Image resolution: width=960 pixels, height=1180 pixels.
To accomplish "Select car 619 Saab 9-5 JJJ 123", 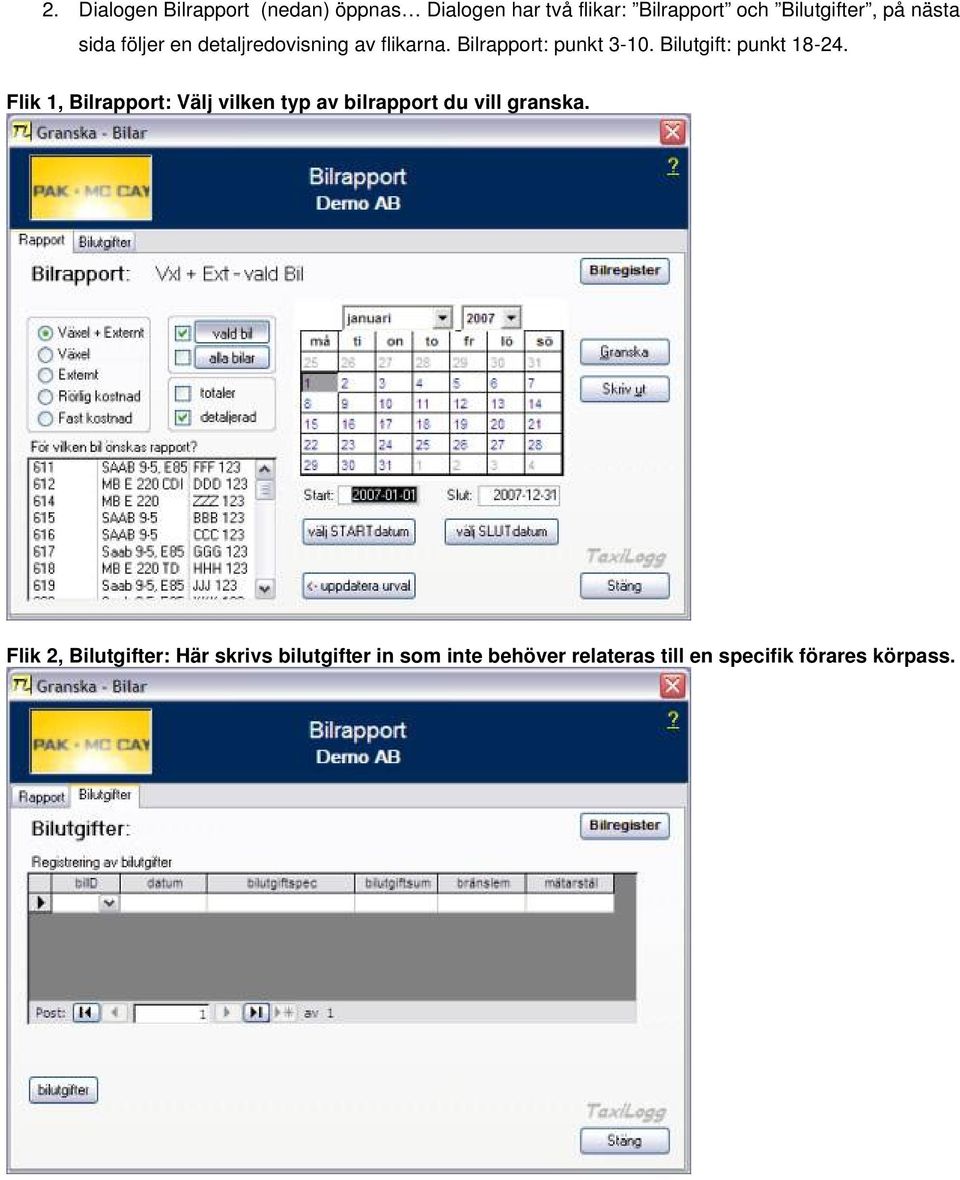I will (141, 585).
